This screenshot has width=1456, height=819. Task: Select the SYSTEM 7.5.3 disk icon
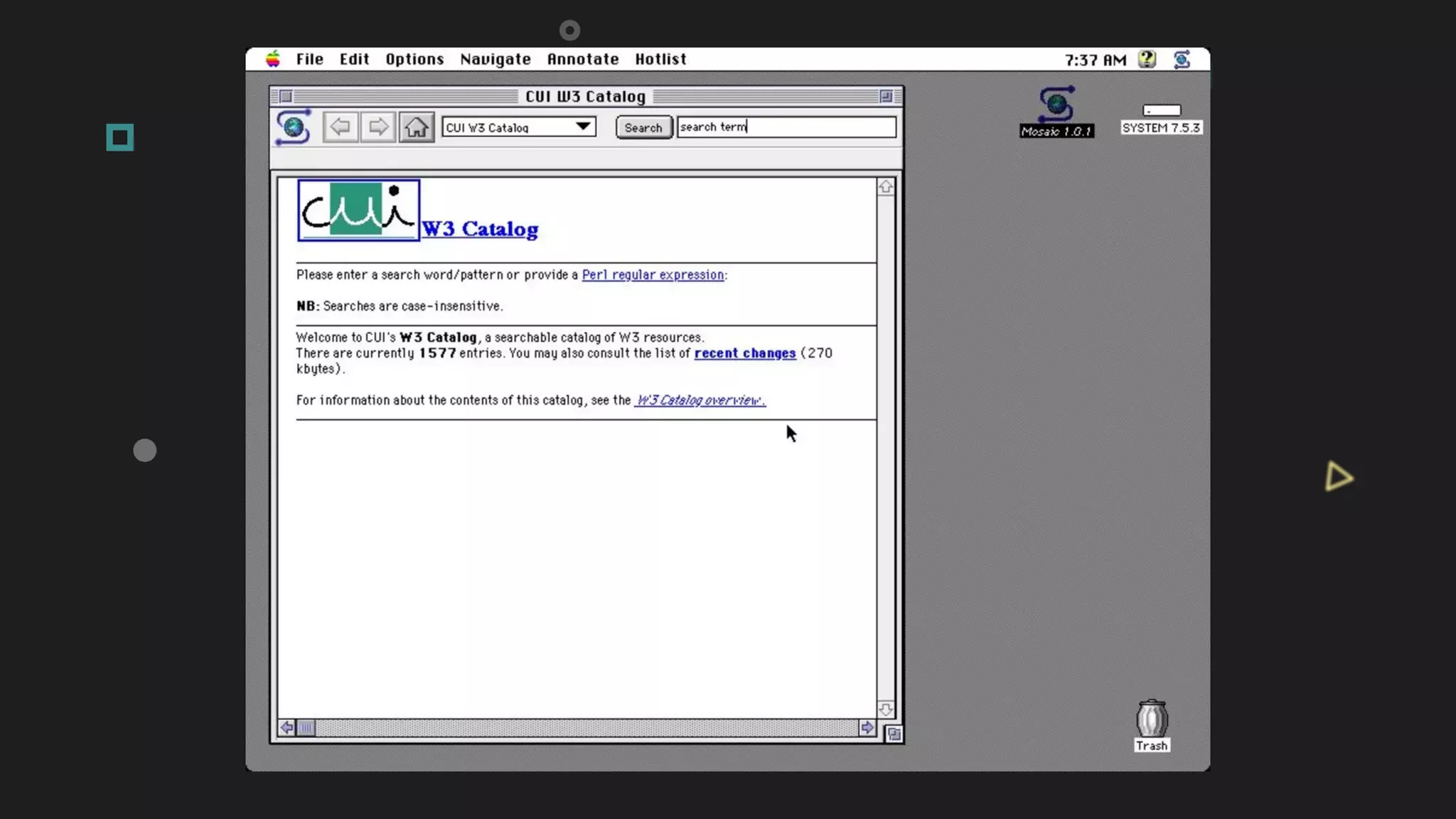(x=1161, y=111)
